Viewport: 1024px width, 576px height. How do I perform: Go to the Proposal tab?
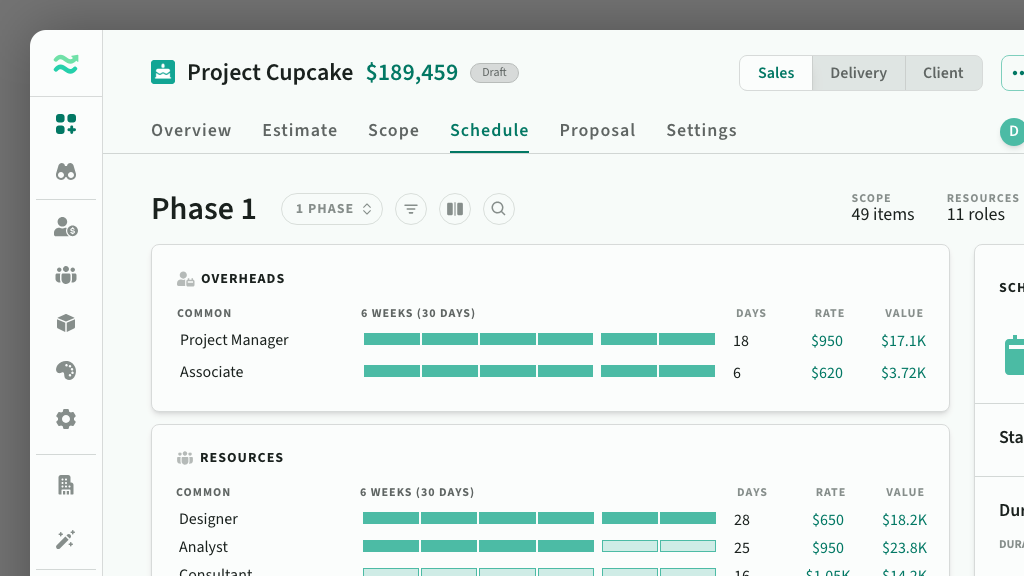pos(597,130)
